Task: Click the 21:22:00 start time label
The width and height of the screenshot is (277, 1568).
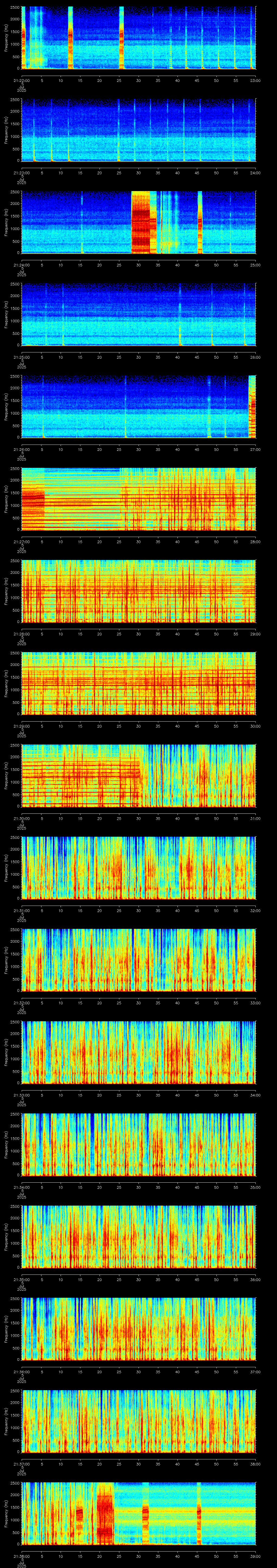Action: point(21,80)
